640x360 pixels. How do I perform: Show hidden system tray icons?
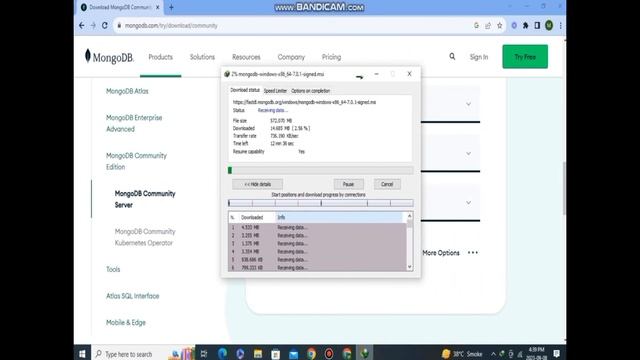[x=493, y=354]
